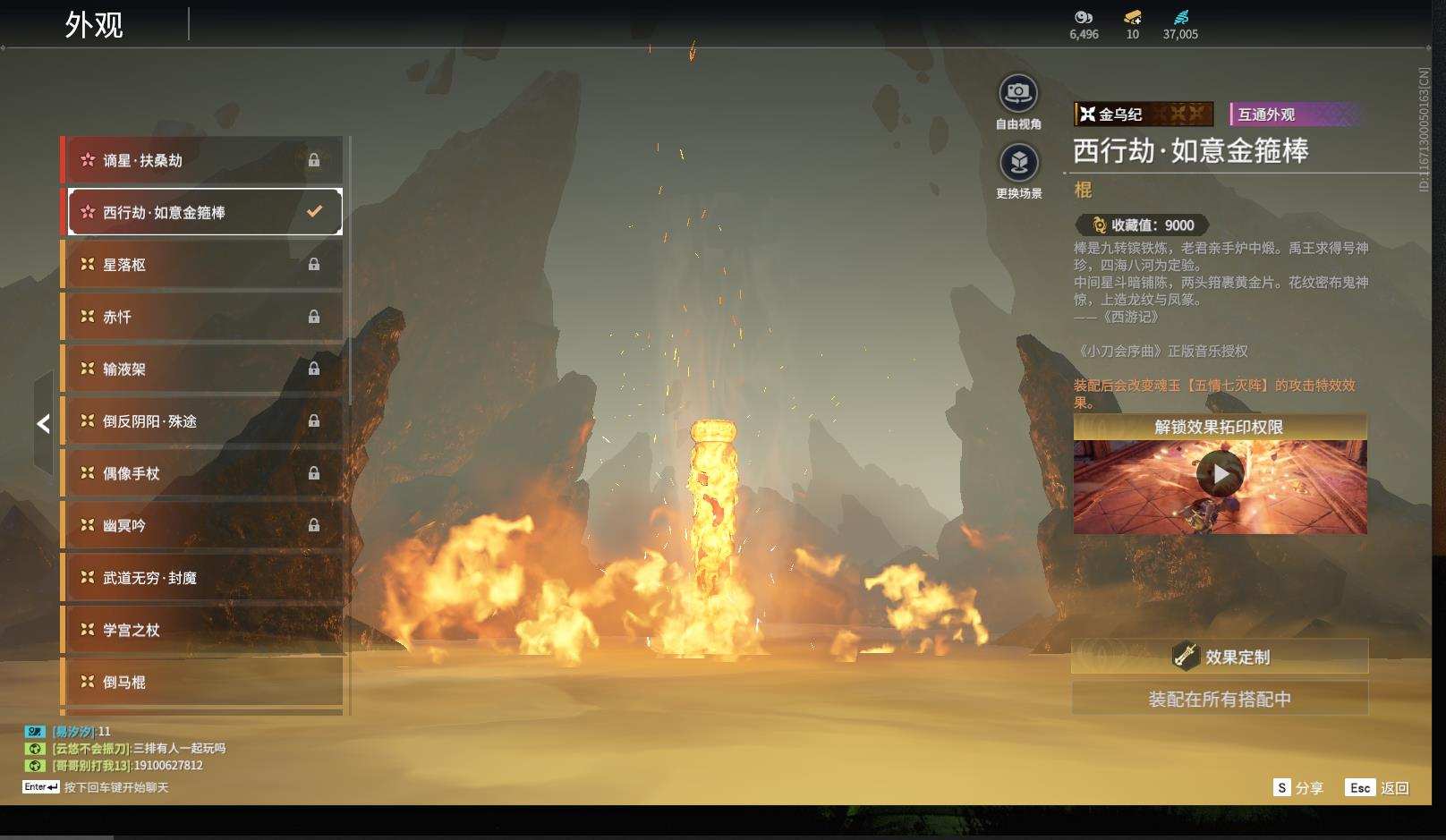The width and height of the screenshot is (1446, 840).
Task: Click the rarity icon on 倒马棍 row
Action: 88,681
